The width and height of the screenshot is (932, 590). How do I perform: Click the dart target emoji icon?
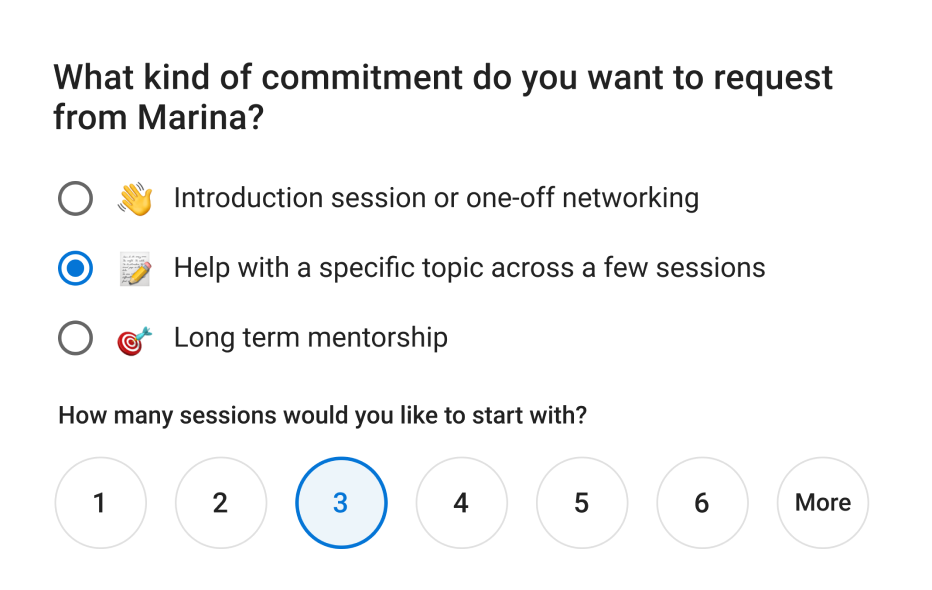coord(135,339)
